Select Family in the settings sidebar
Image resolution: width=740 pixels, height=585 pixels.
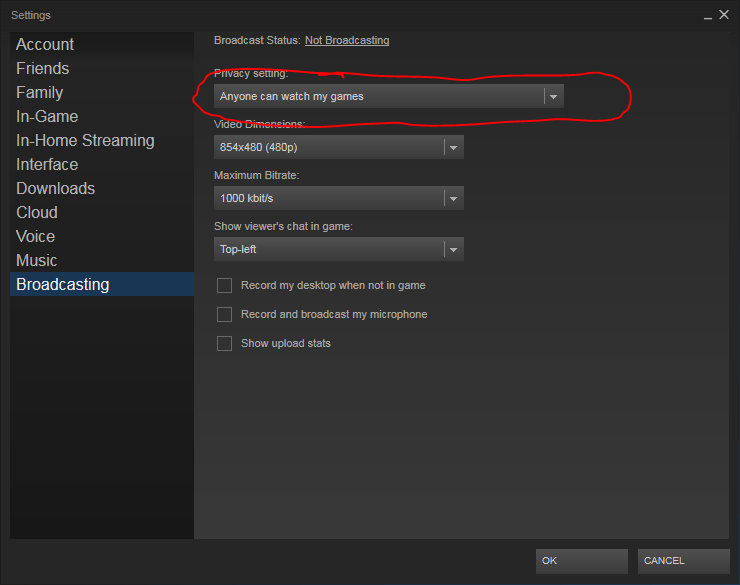[x=101, y=92]
